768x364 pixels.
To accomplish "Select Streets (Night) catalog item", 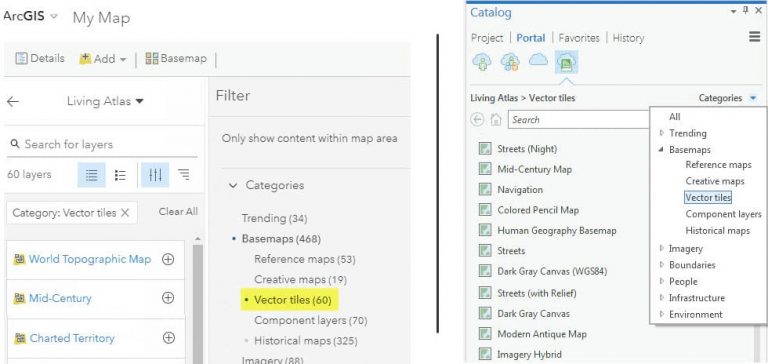I will tap(518, 149).
